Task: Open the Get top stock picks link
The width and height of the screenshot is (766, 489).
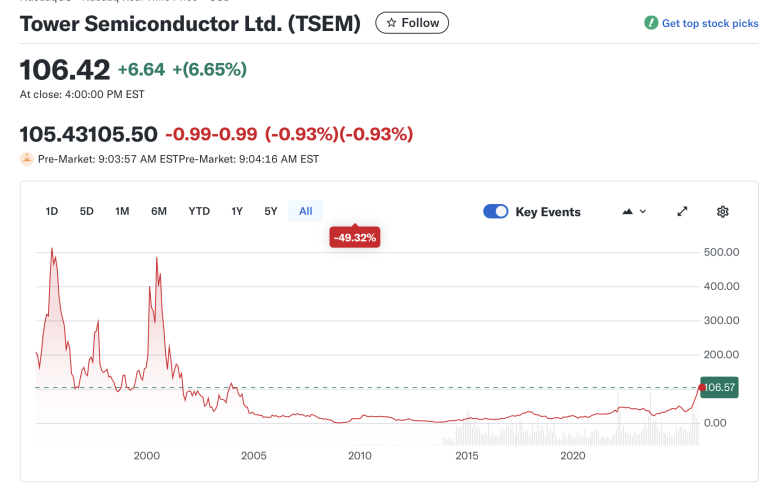Action: [710, 23]
